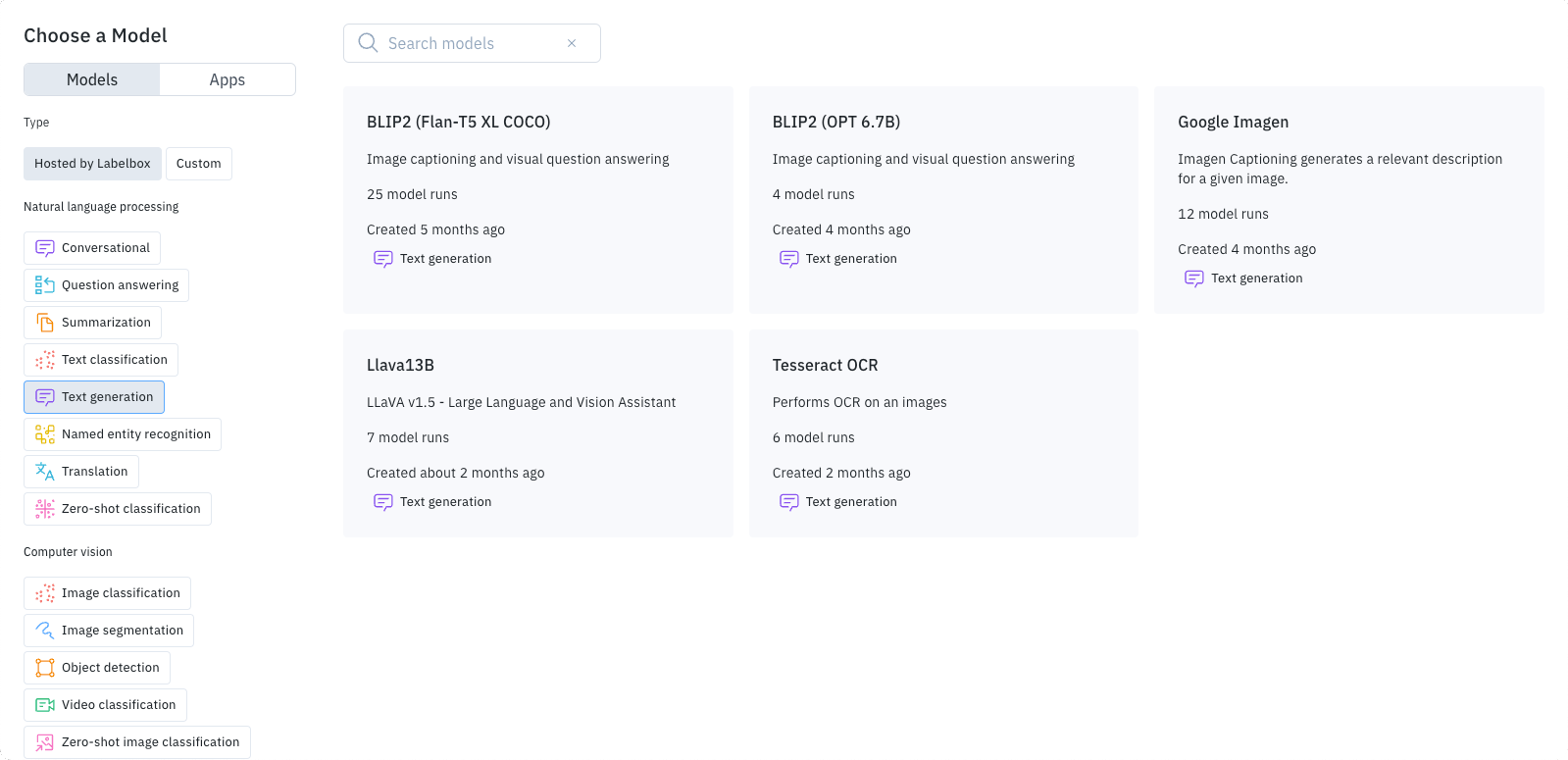The height and width of the screenshot is (760, 1568).
Task: Toggle the Text classification filter label
Action: tap(115, 360)
